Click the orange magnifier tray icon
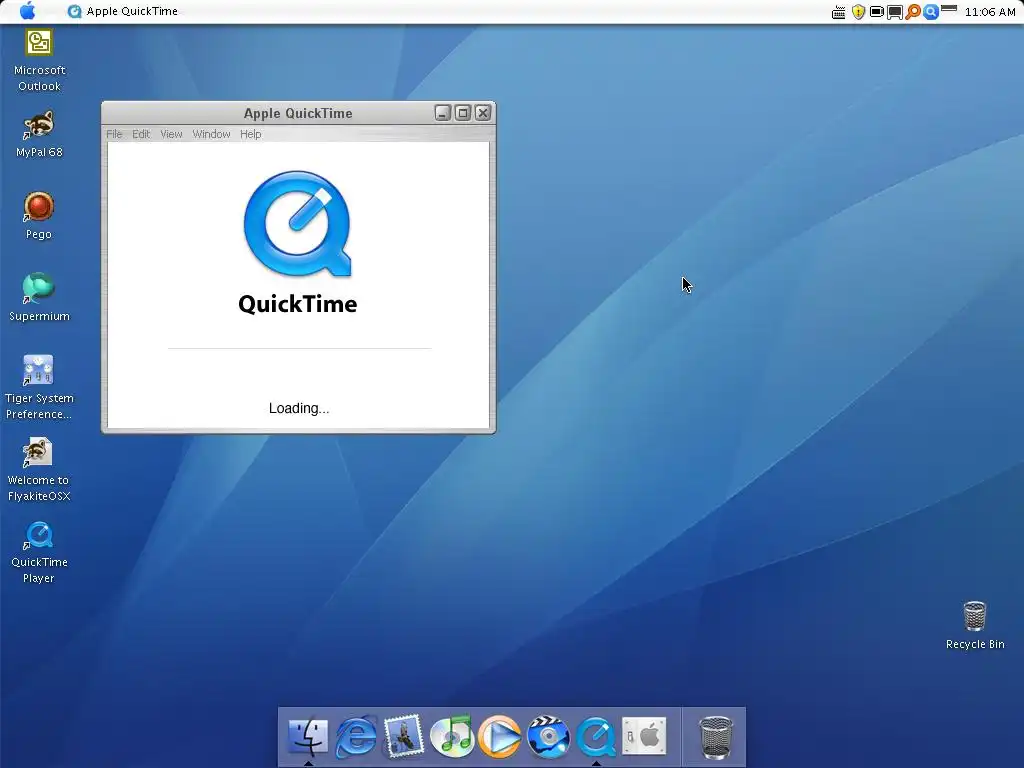The image size is (1024, 768). coord(913,12)
